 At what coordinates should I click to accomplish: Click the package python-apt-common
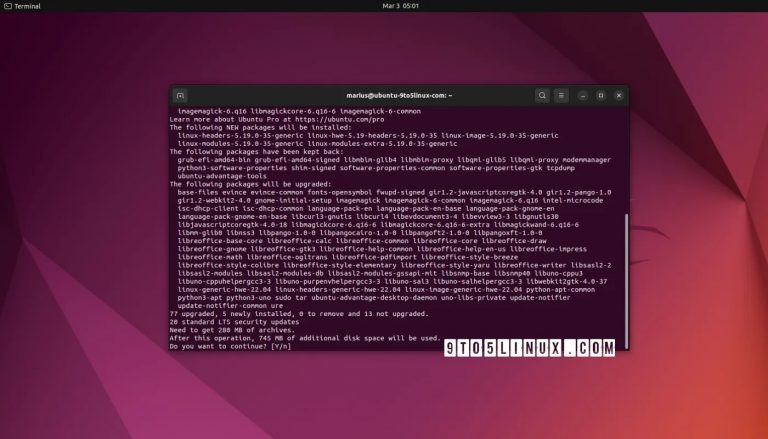tap(560, 290)
